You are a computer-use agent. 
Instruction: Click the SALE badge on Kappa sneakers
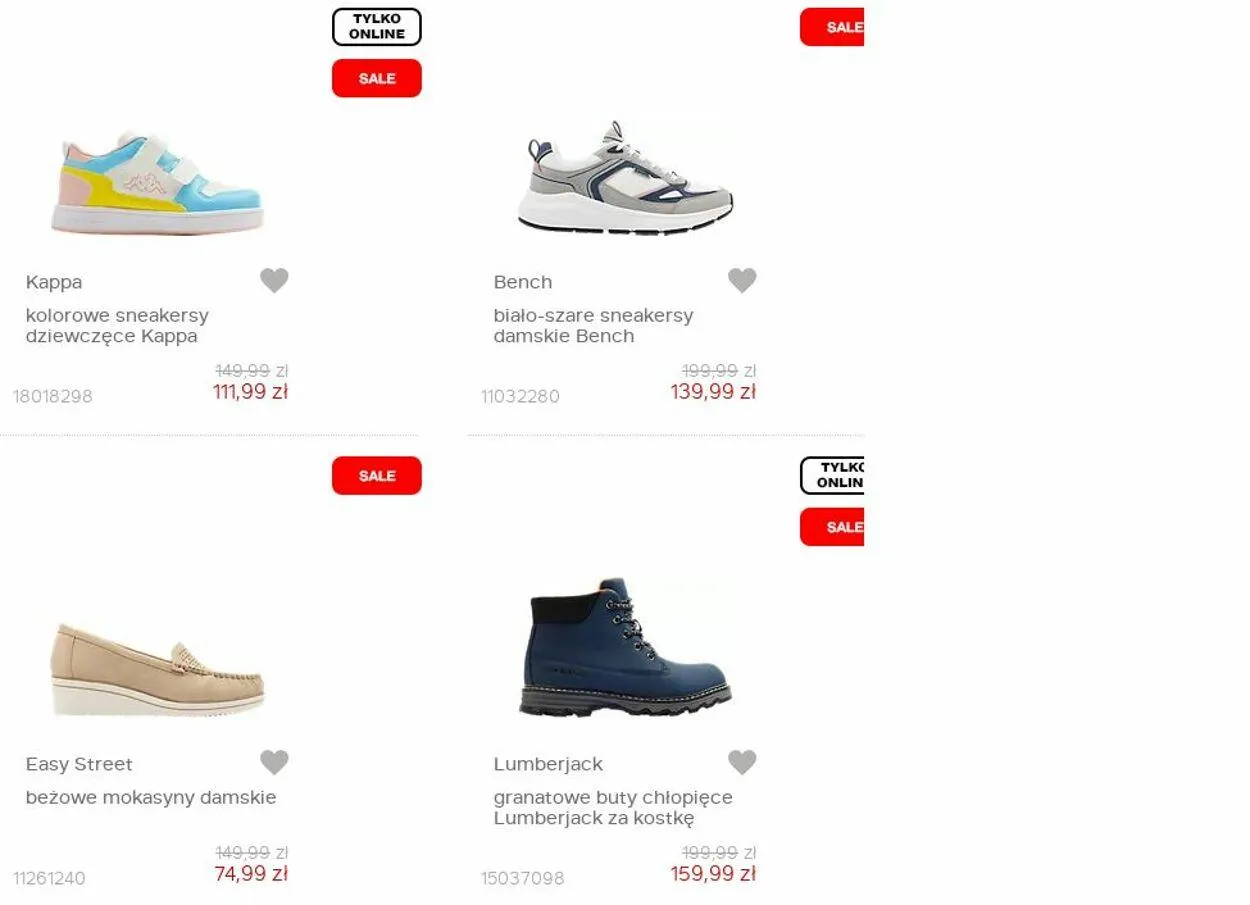377,78
